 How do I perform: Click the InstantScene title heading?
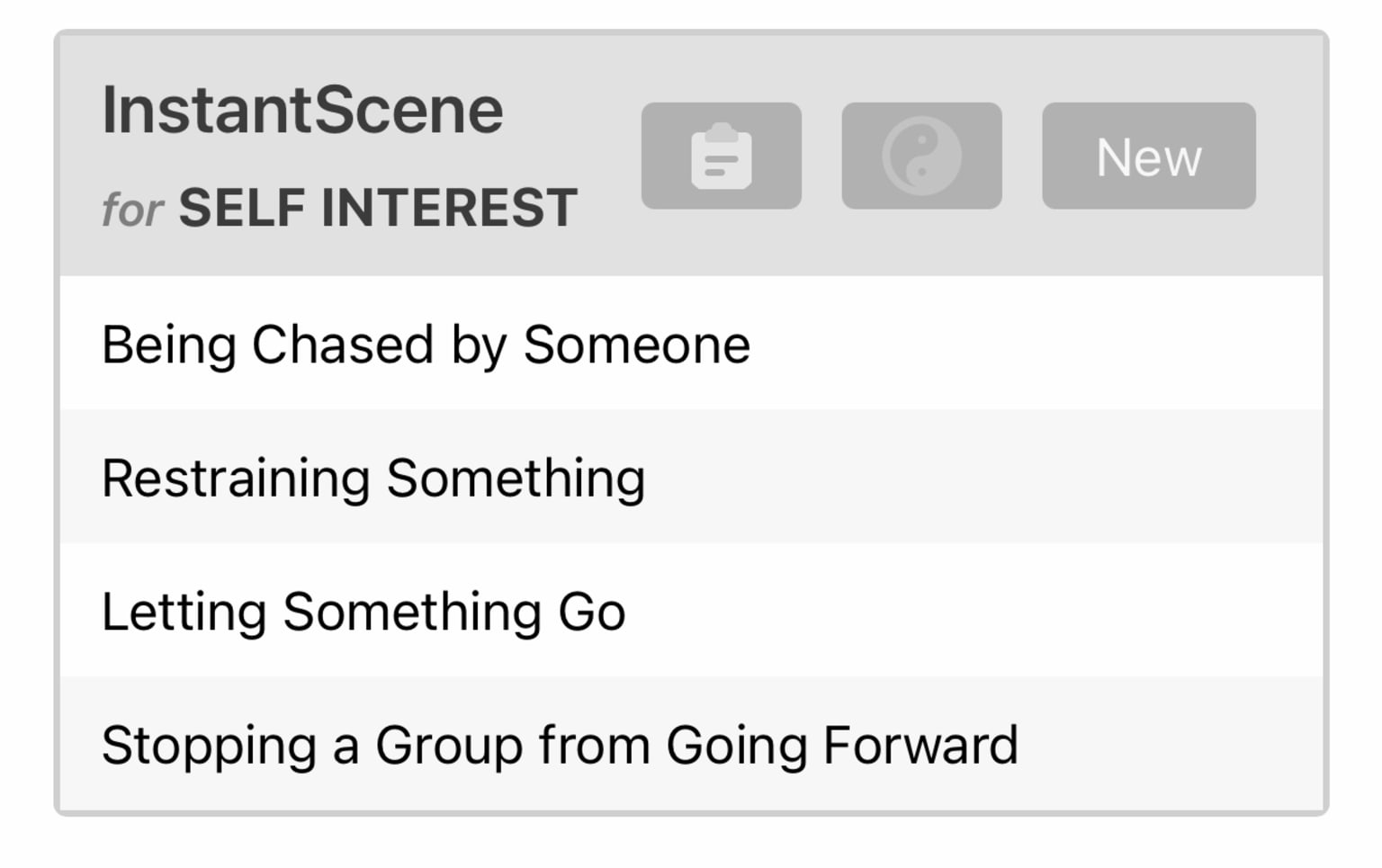(x=302, y=111)
